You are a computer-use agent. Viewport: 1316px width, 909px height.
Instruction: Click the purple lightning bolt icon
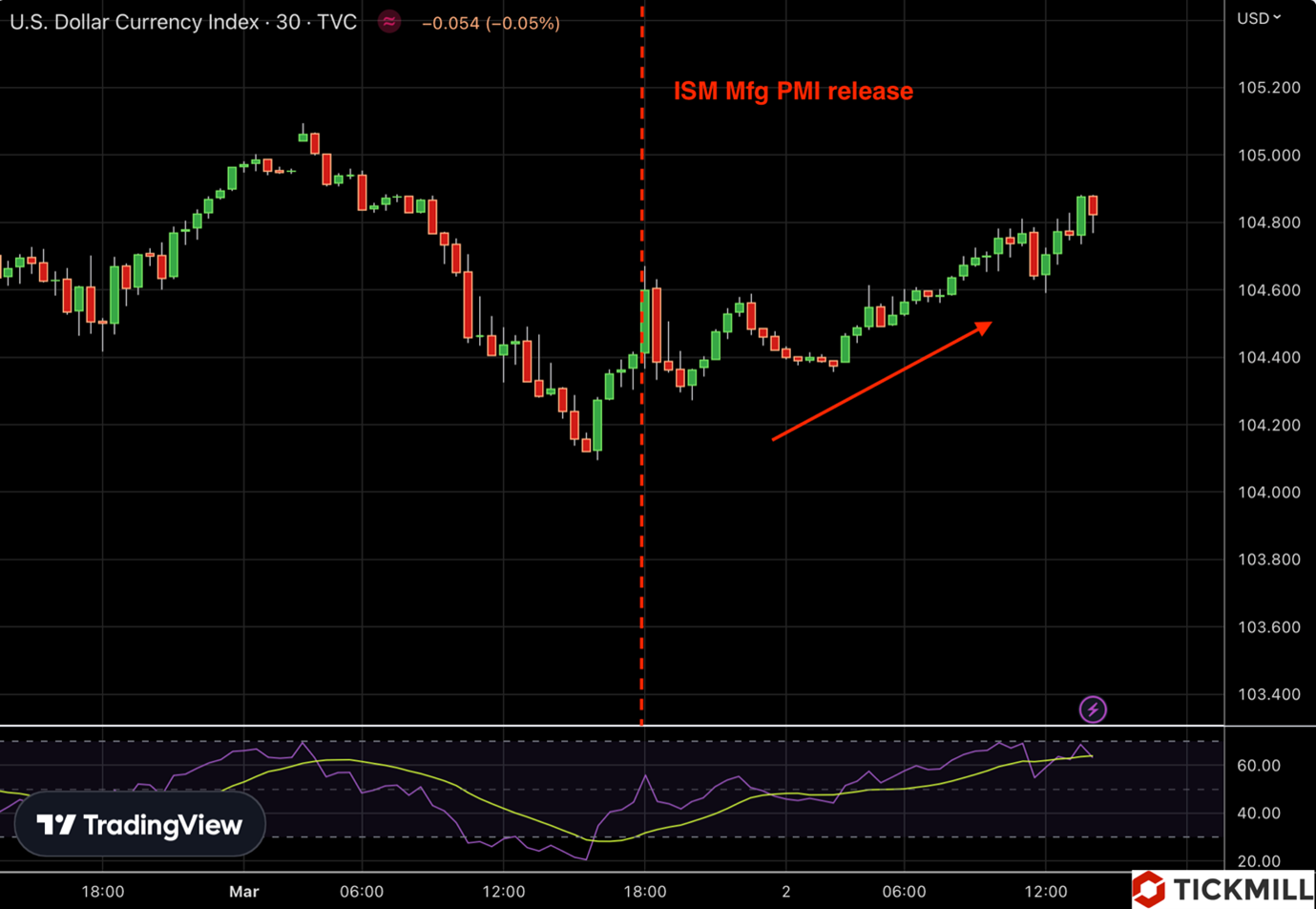[1093, 709]
